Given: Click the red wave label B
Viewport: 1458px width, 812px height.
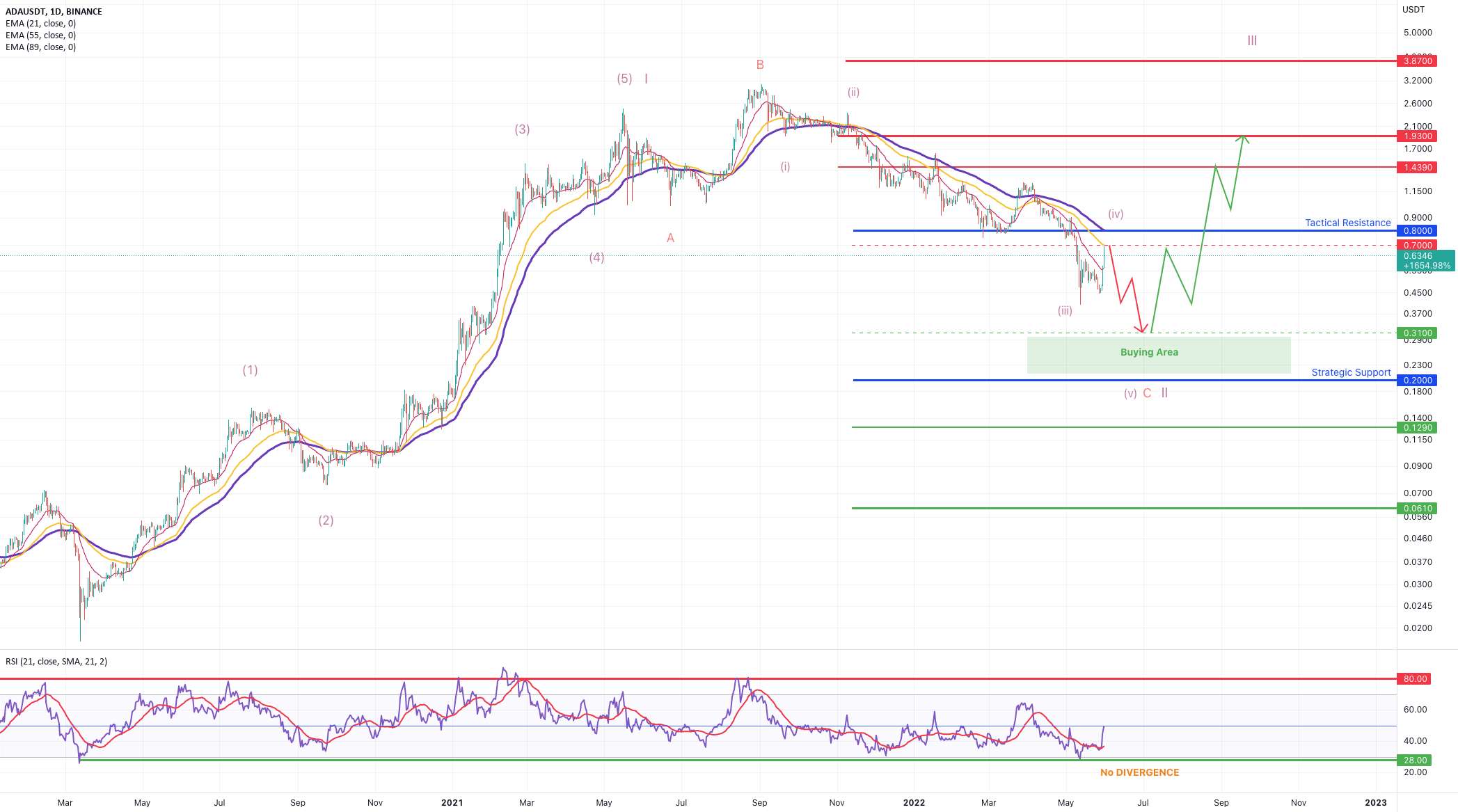Looking at the screenshot, I should pos(760,65).
